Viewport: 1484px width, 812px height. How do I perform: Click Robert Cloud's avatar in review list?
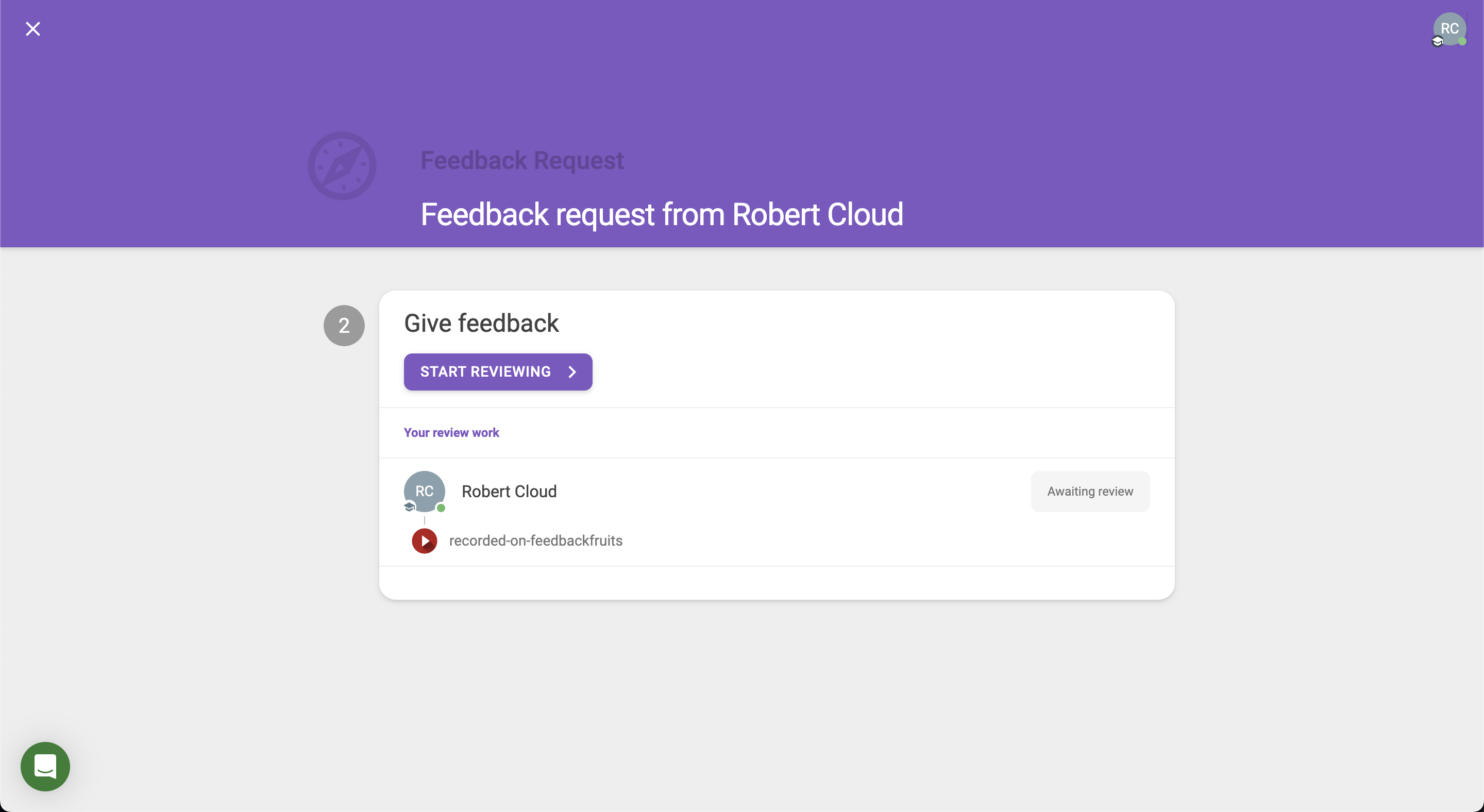click(x=425, y=491)
